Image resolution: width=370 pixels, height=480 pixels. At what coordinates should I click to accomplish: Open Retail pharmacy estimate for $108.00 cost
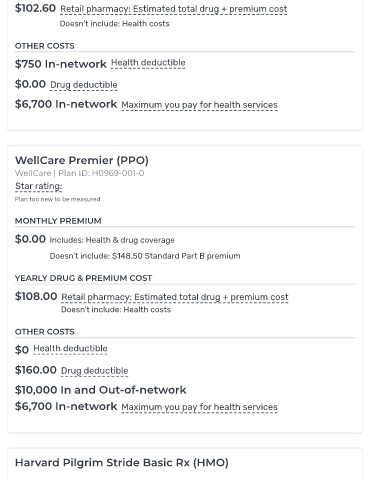point(175,297)
